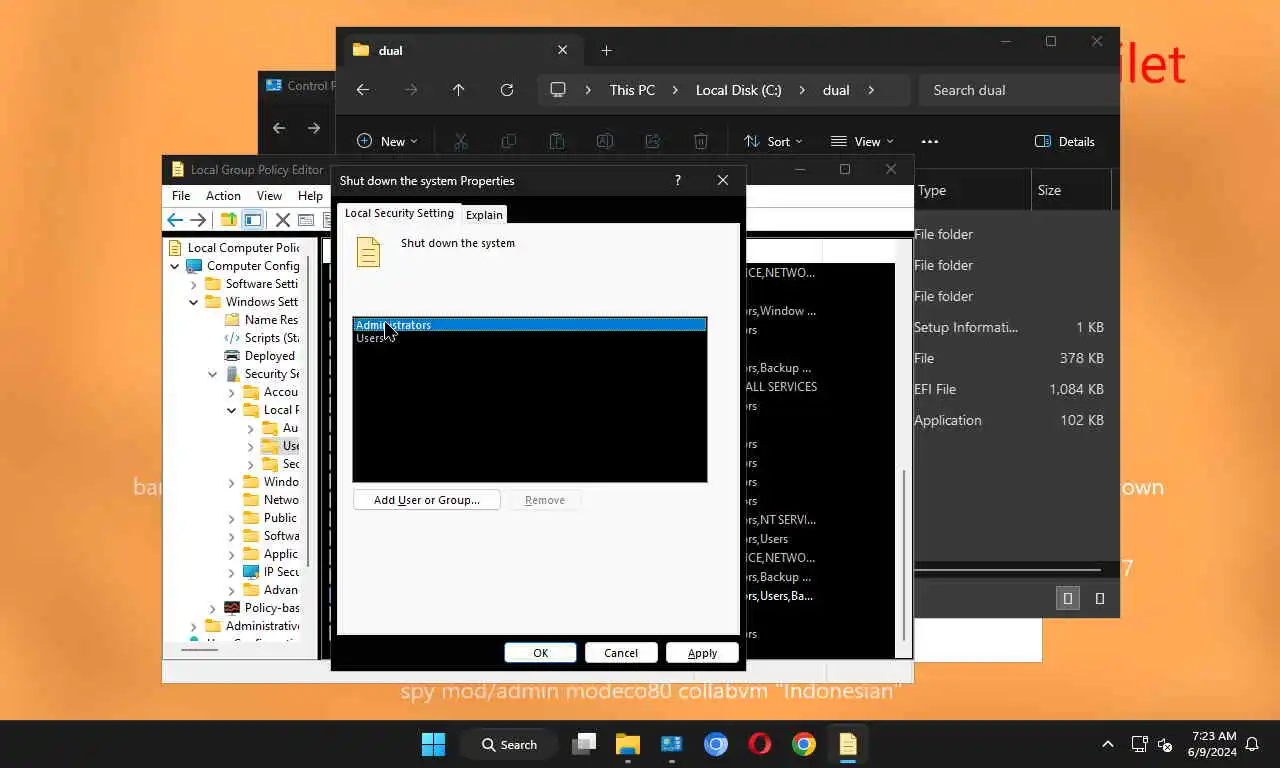This screenshot has width=1280, height=768.
Task: Collapse Windows Settings tree node
Action: coord(194,302)
